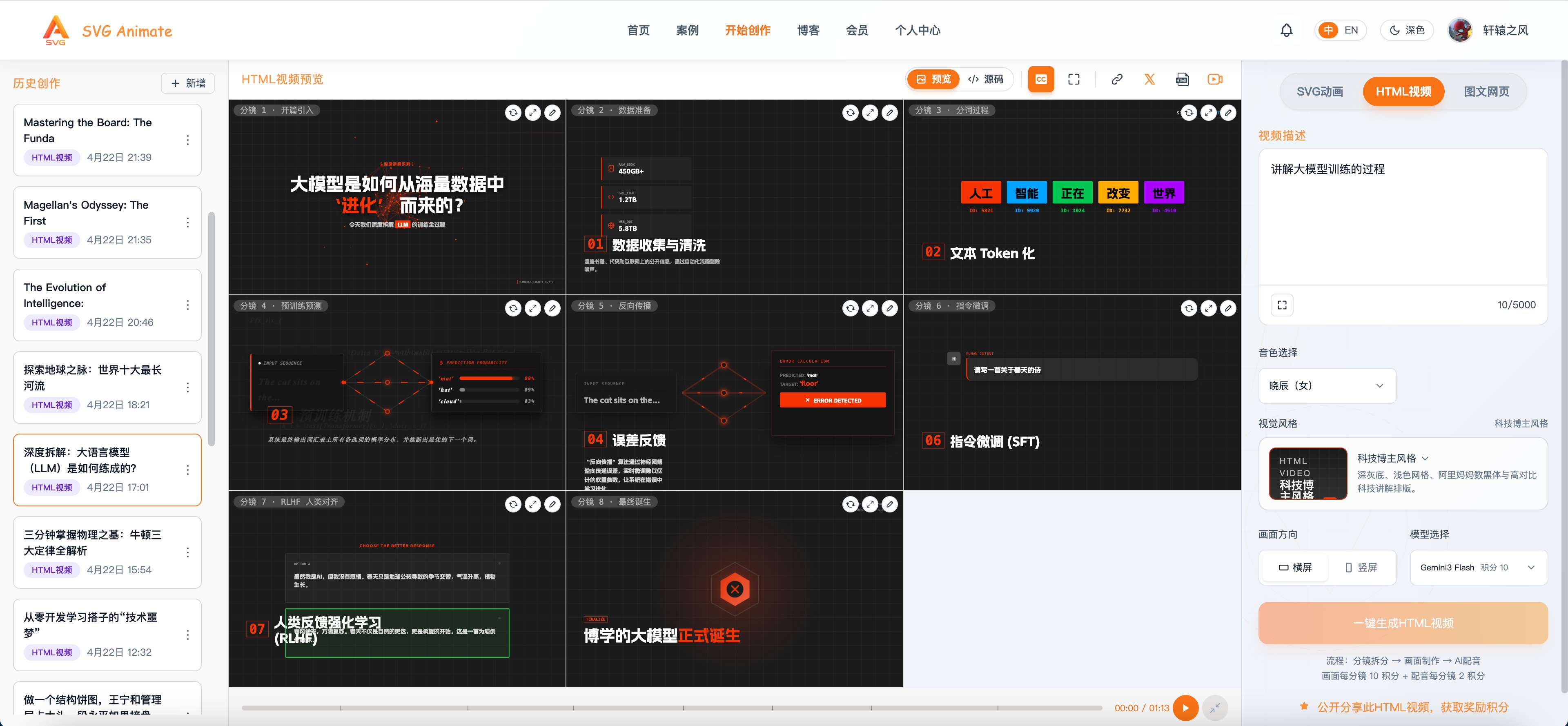Select 源码 source code mode

[x=985, y=79]
